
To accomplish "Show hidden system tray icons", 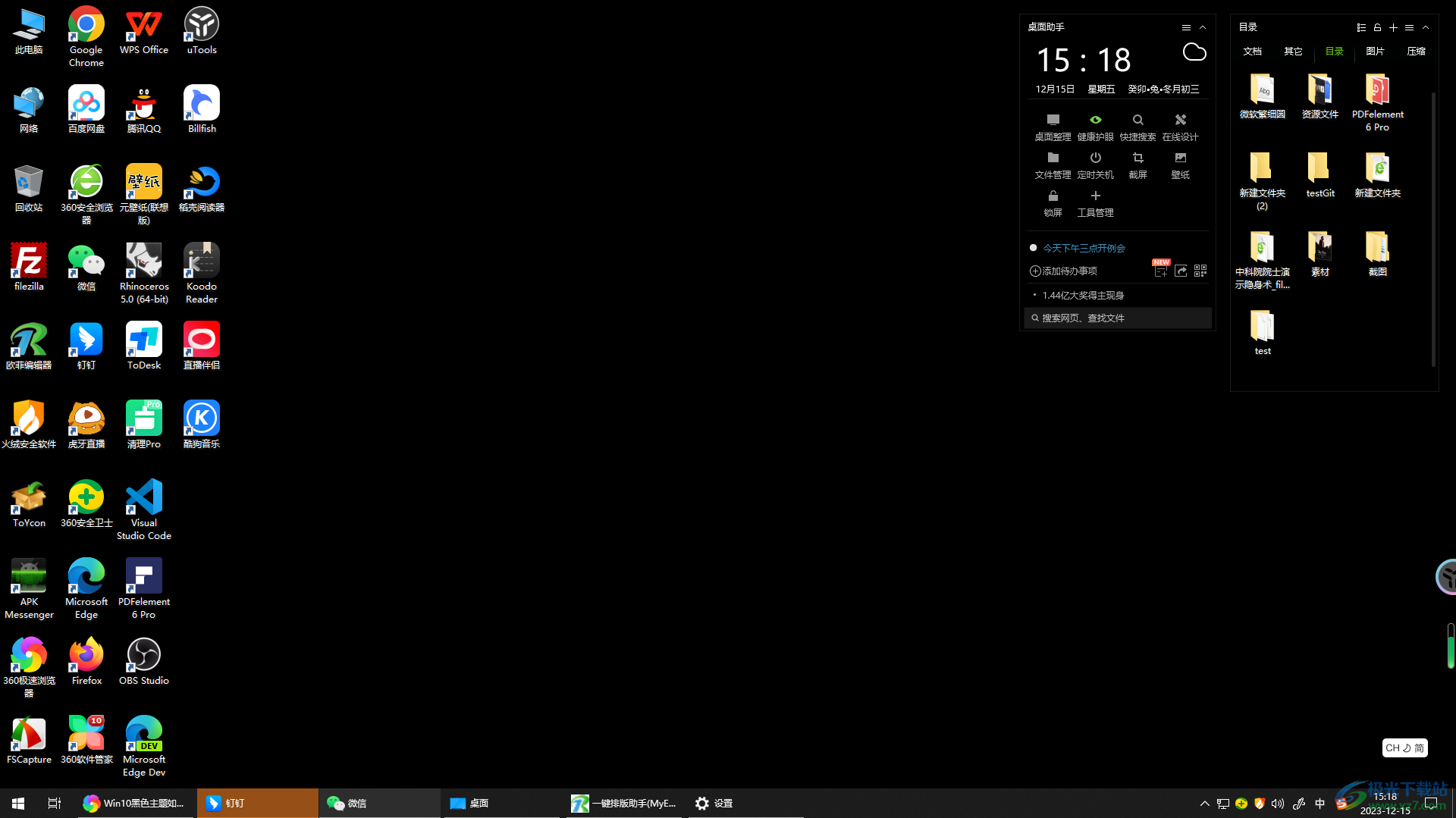I will click(1204, 804).
